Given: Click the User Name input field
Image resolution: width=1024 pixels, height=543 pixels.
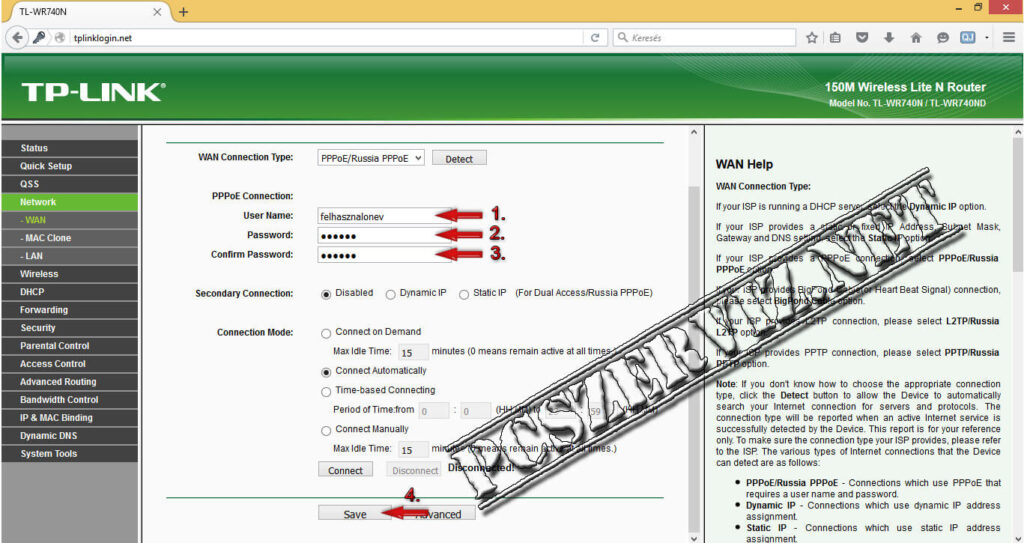Looking at the screenshot, I should tap(384, 216).
